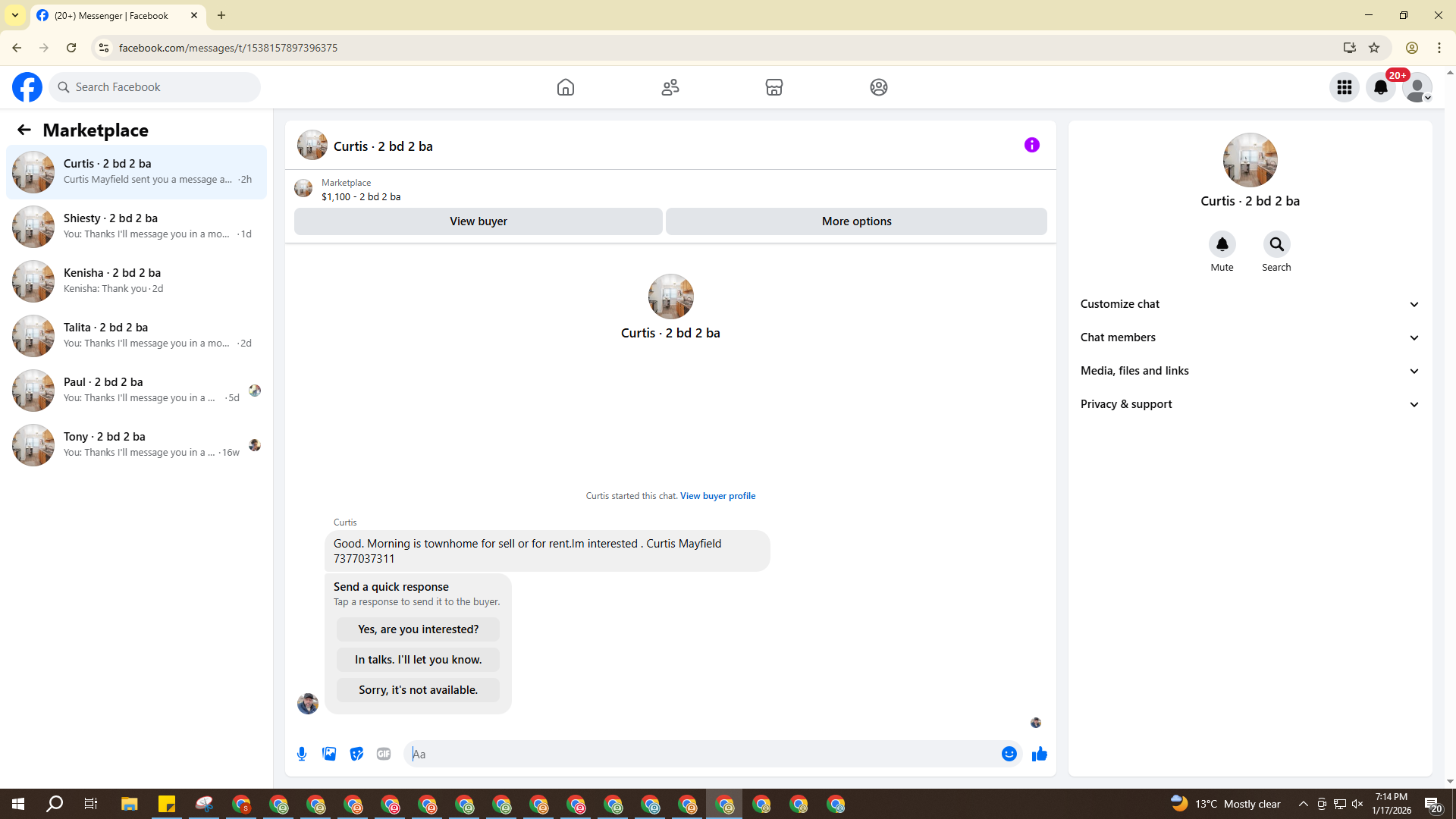Open the View buyer profile link
1456x819 pixels.
click(717, 496)
